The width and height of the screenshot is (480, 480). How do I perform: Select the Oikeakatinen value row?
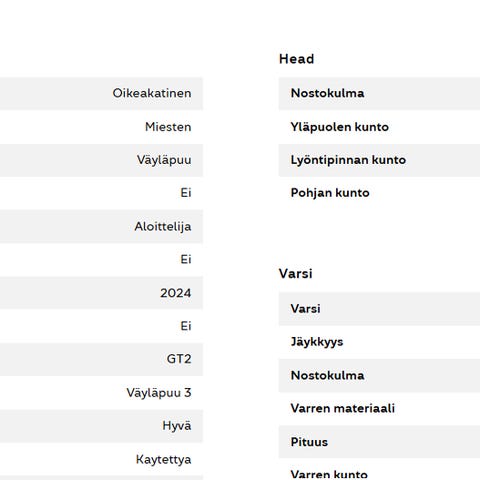[x=101, y=93]
